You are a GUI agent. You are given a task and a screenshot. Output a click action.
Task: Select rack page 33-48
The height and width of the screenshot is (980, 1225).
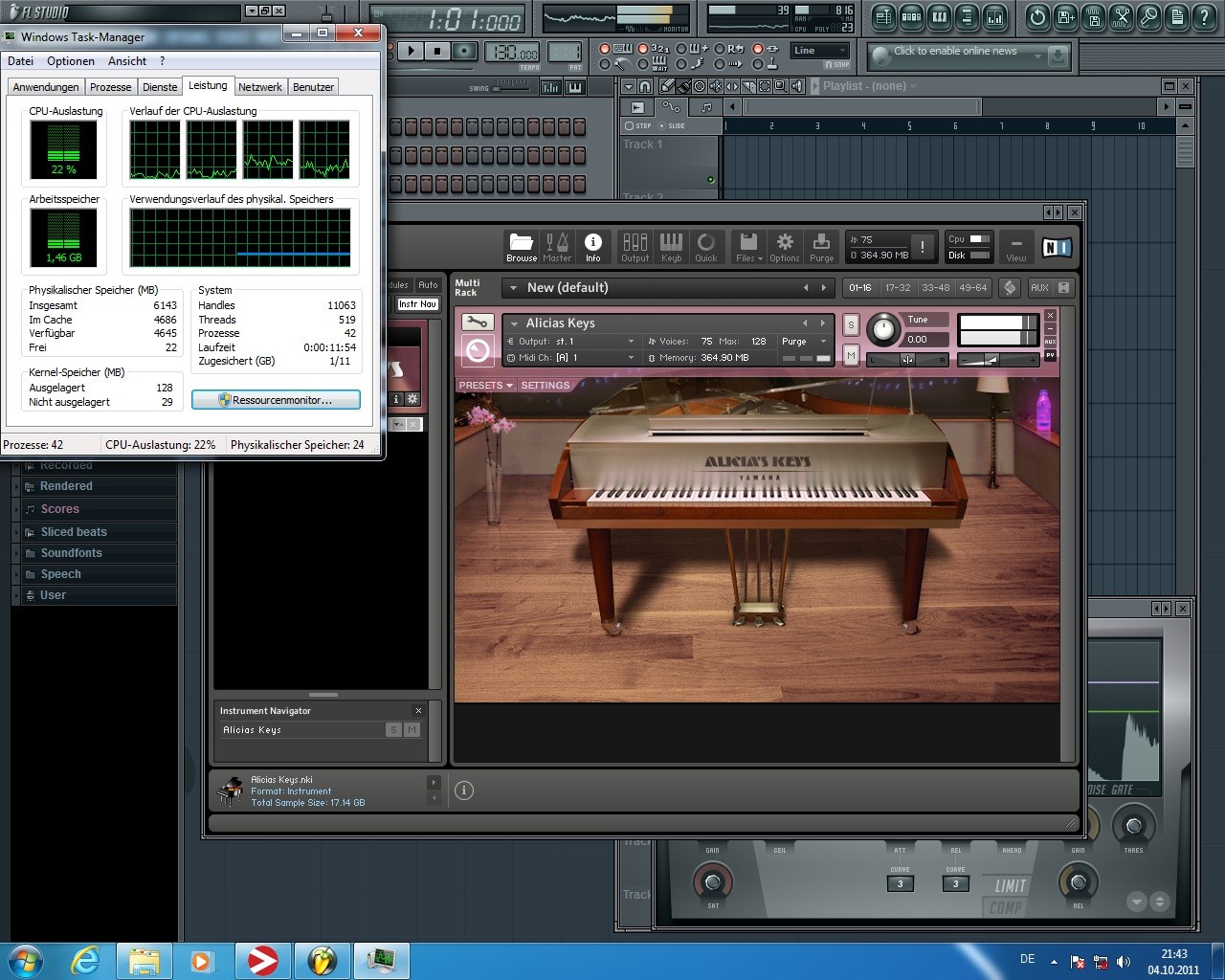coord(935,288)
